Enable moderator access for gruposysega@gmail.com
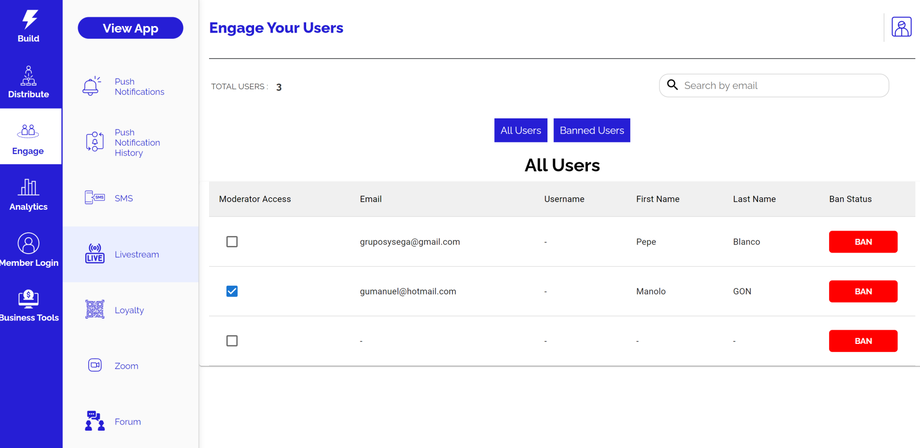This screenshot has height=448, width=920. pyautogui.click(x=232, y=242)
